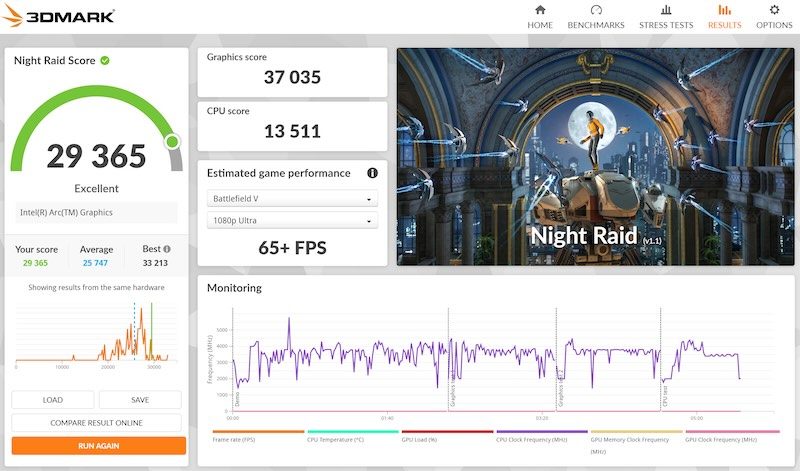Image resolution: width=800 pixels, height=471 pixels.
Task: Click the CPU score value 13 511
Action: click(x=292, y=131)
